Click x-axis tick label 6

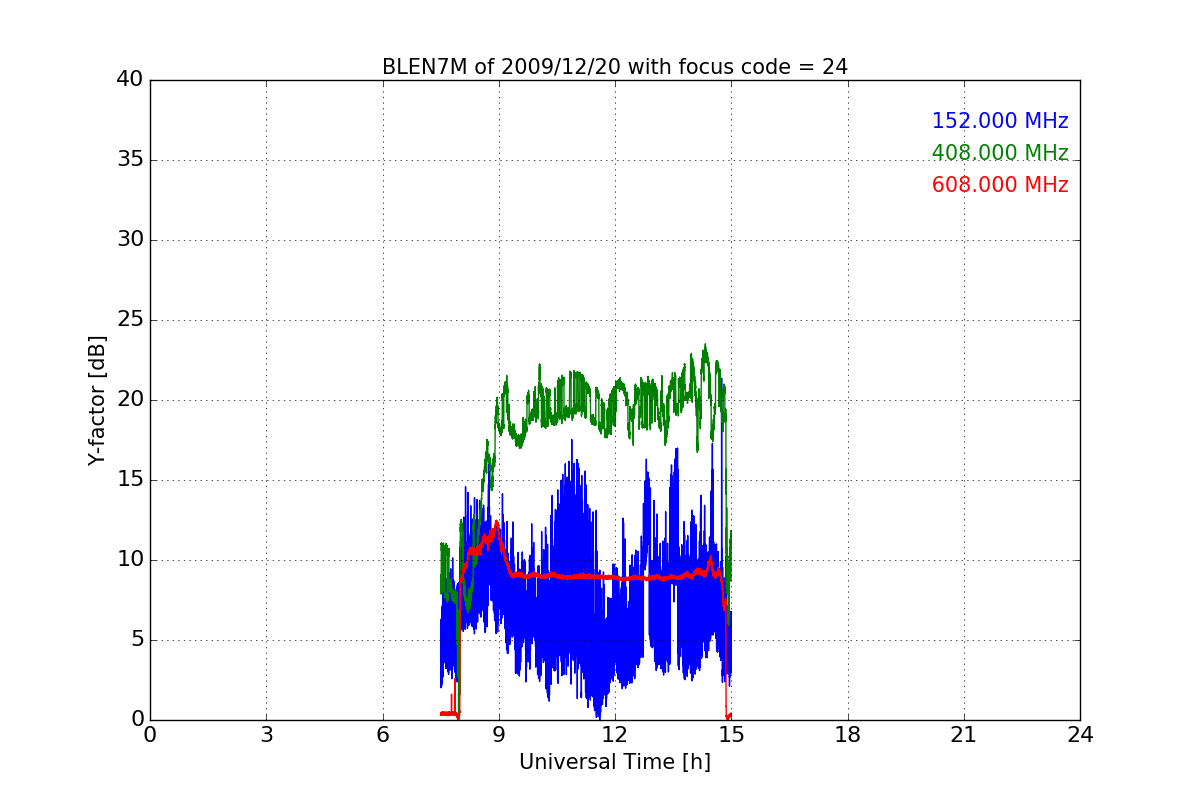pyautogui.click(x=382, y=735)
